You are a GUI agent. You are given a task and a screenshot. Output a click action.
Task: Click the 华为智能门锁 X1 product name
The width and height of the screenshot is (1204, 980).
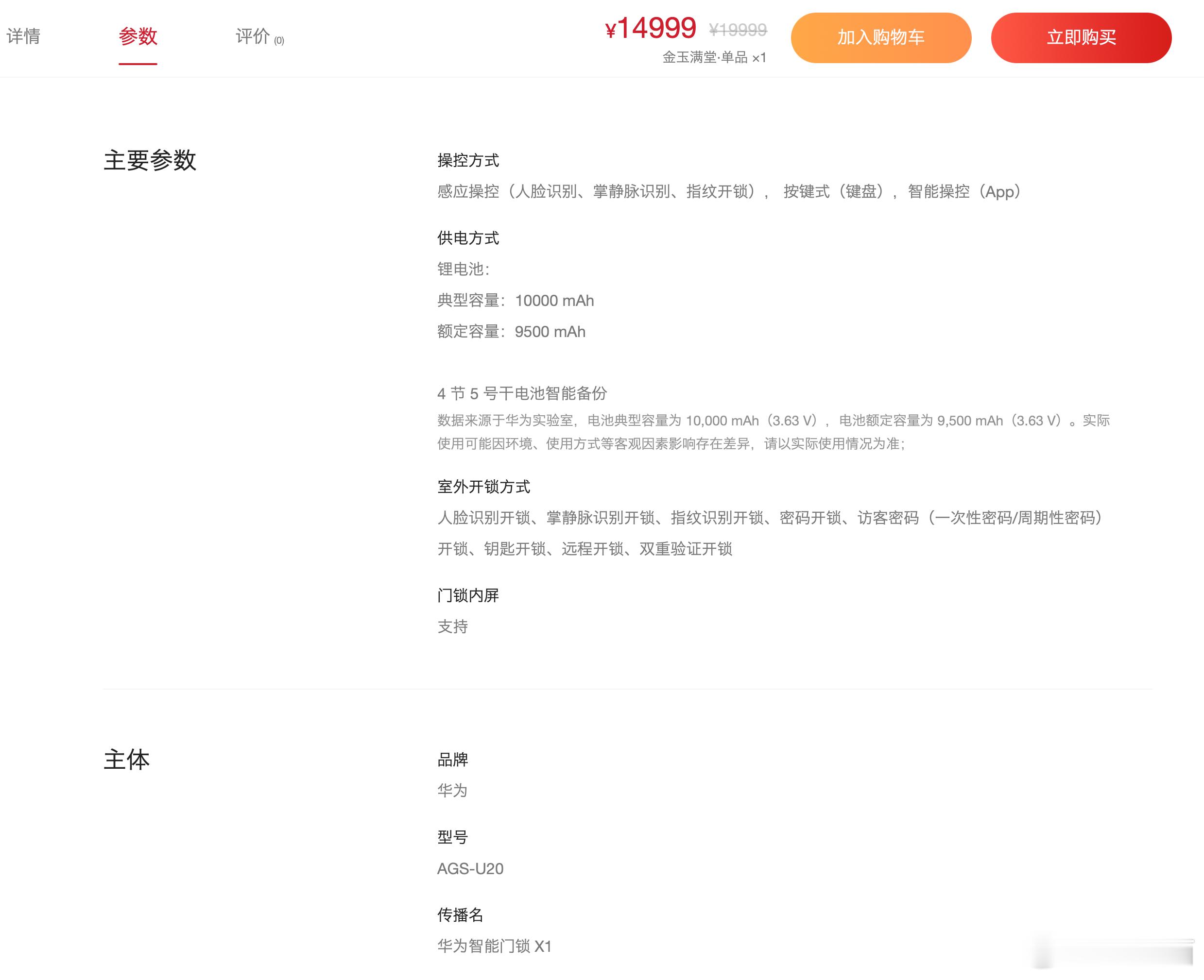[x=494, y=946]
